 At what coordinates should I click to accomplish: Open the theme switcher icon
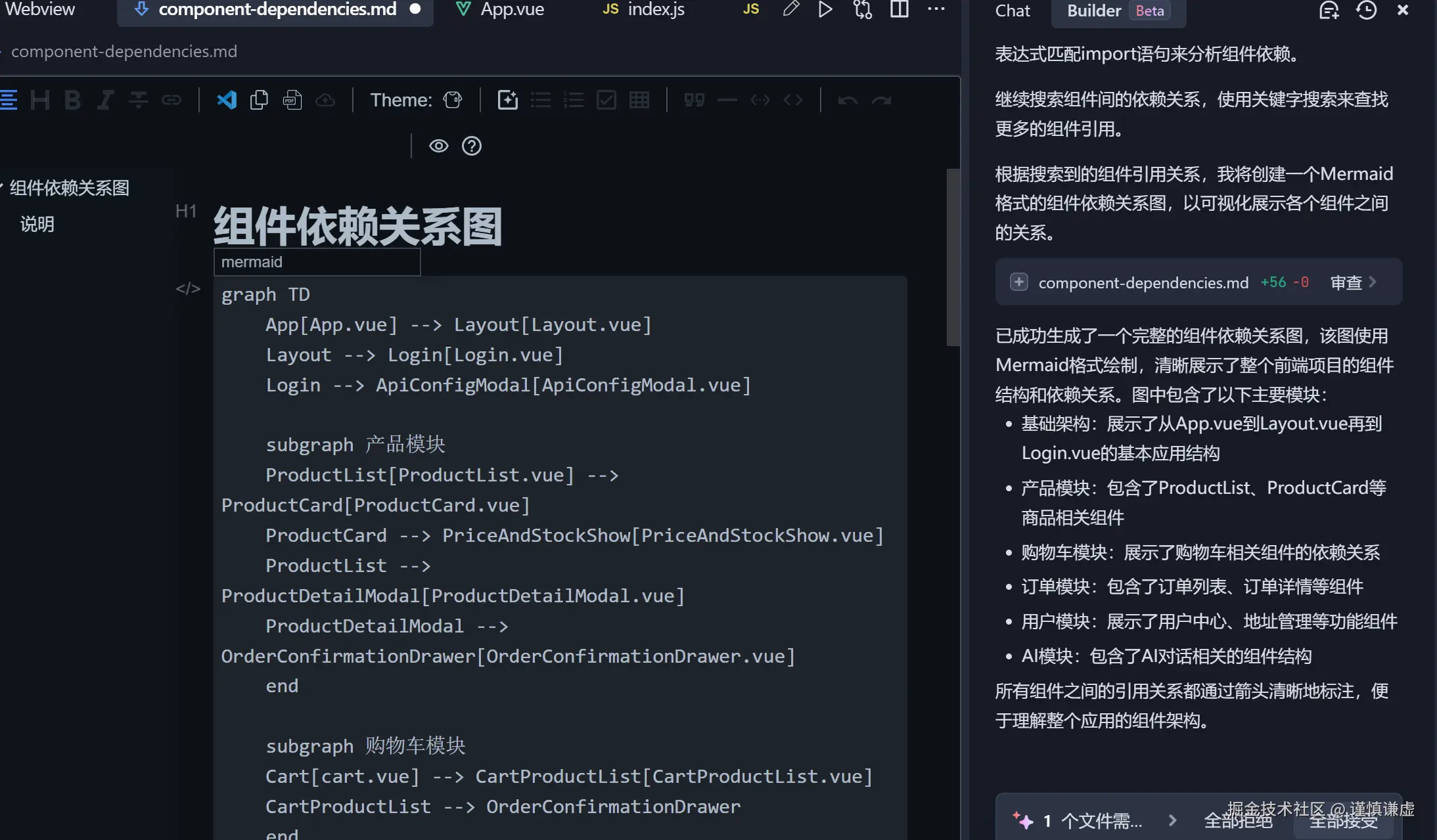tap(453, 100)
